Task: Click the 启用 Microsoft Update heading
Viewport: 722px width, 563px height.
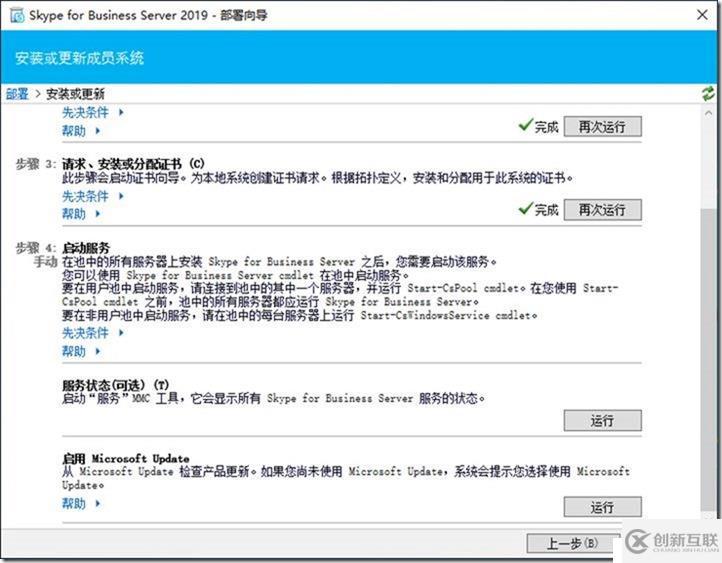Action: click(x=126, y=459)
